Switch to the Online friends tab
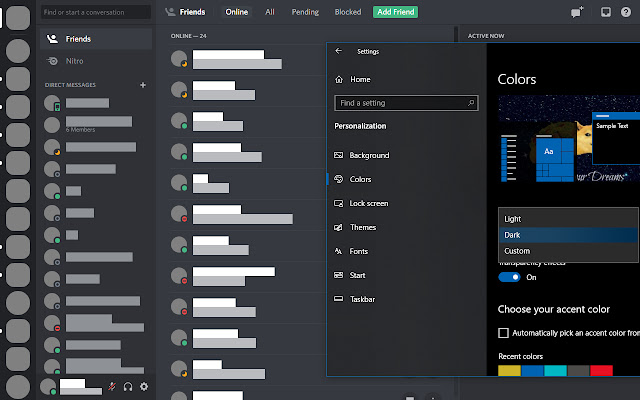The image size is (640, 400). point(237,12)
